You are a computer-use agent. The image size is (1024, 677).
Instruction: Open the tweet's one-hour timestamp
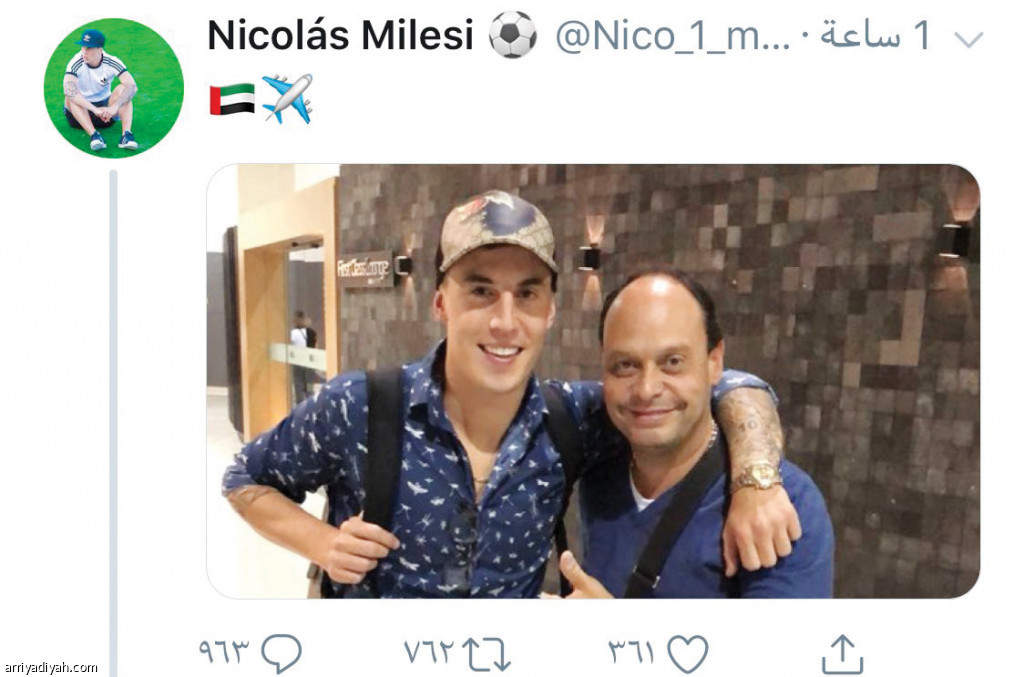[x=874, y=35]
